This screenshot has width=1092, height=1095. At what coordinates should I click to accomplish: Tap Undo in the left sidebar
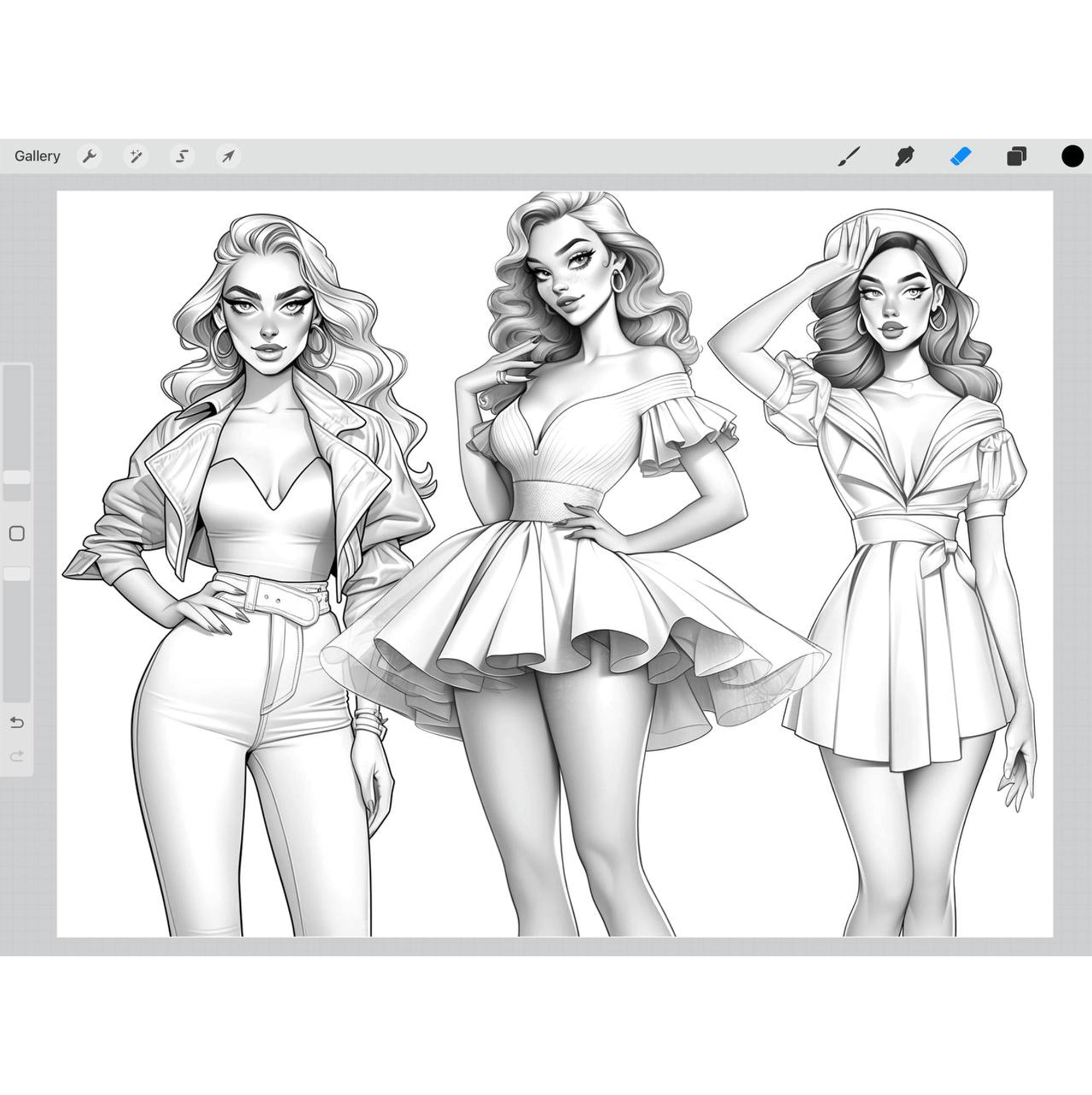click(x=17, y=723)
